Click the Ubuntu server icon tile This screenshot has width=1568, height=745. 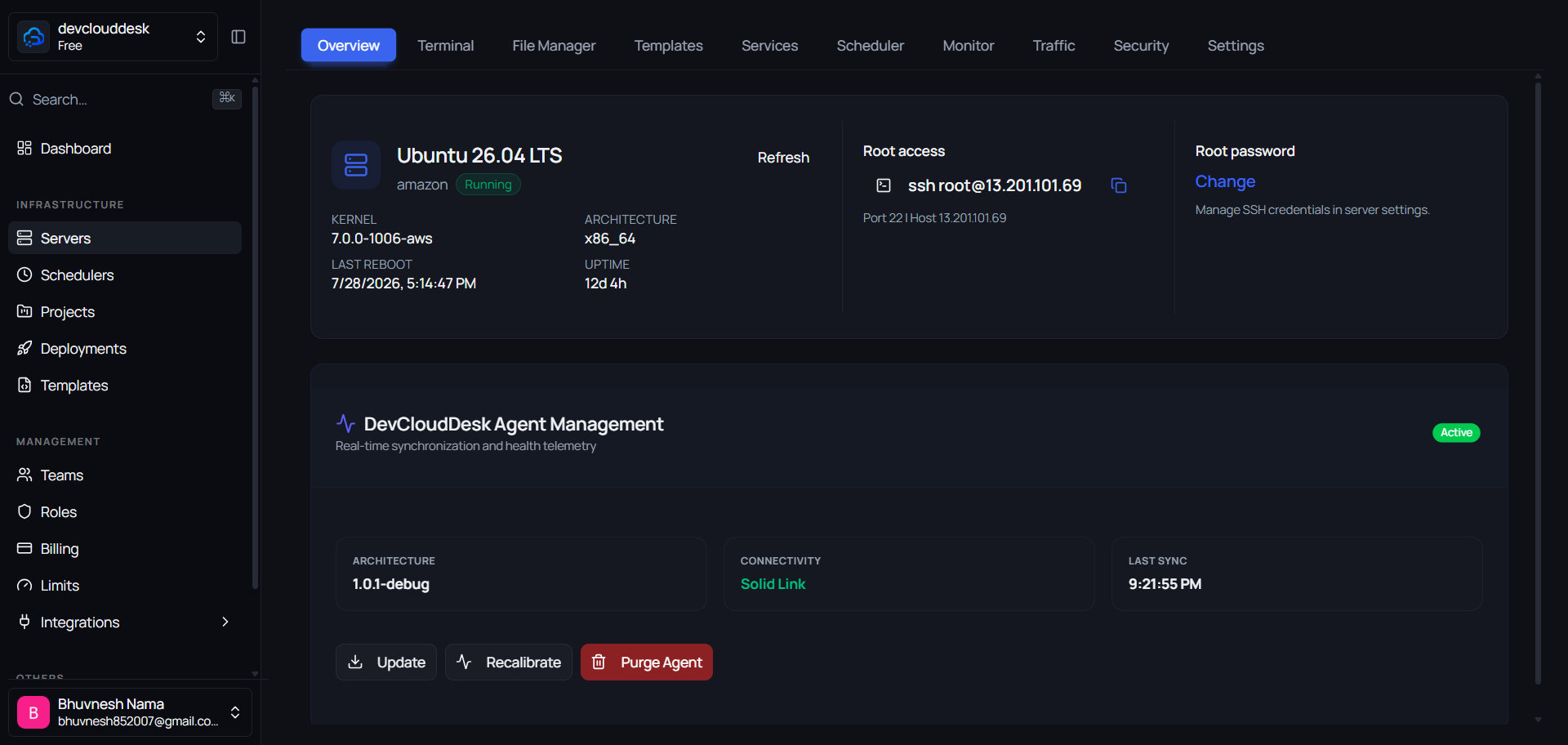point(356,165)
